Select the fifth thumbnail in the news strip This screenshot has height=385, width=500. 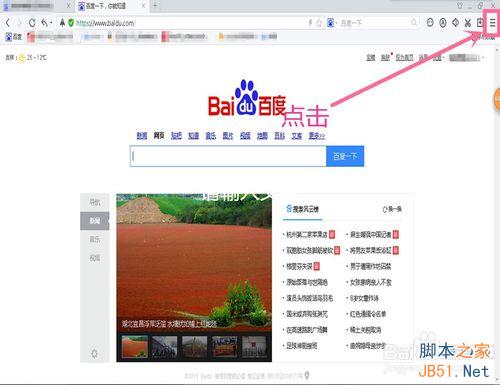(254, 347)
